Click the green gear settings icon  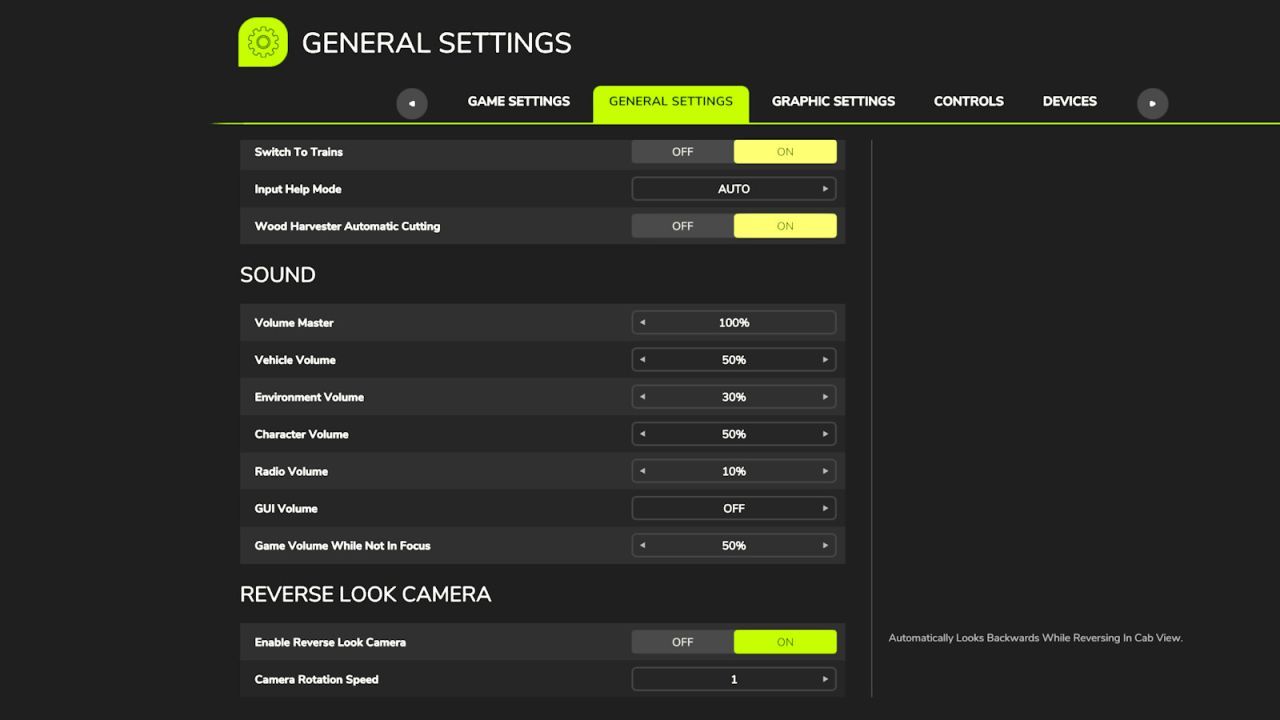click(263, 43)
